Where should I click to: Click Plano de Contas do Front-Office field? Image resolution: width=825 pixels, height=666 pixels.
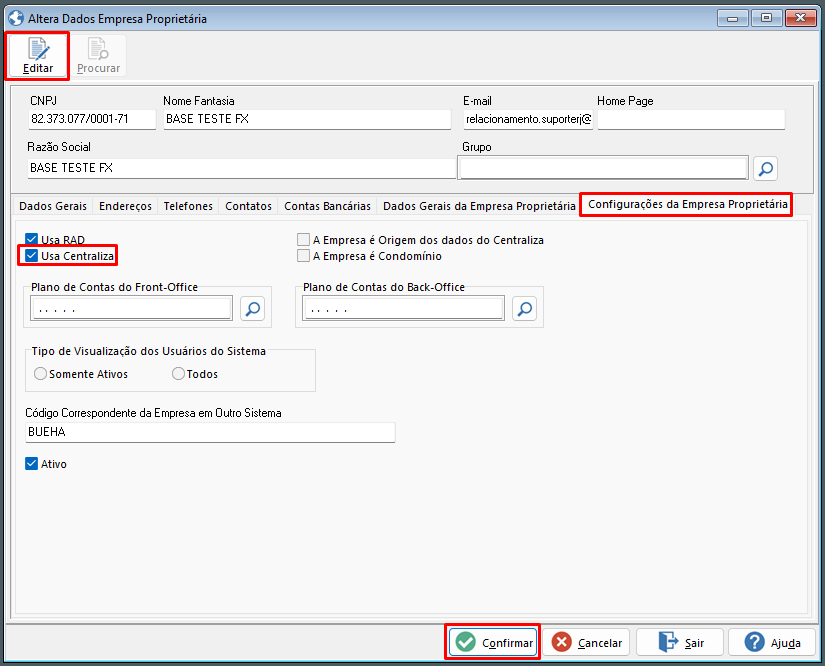click(x=132, y=308)
